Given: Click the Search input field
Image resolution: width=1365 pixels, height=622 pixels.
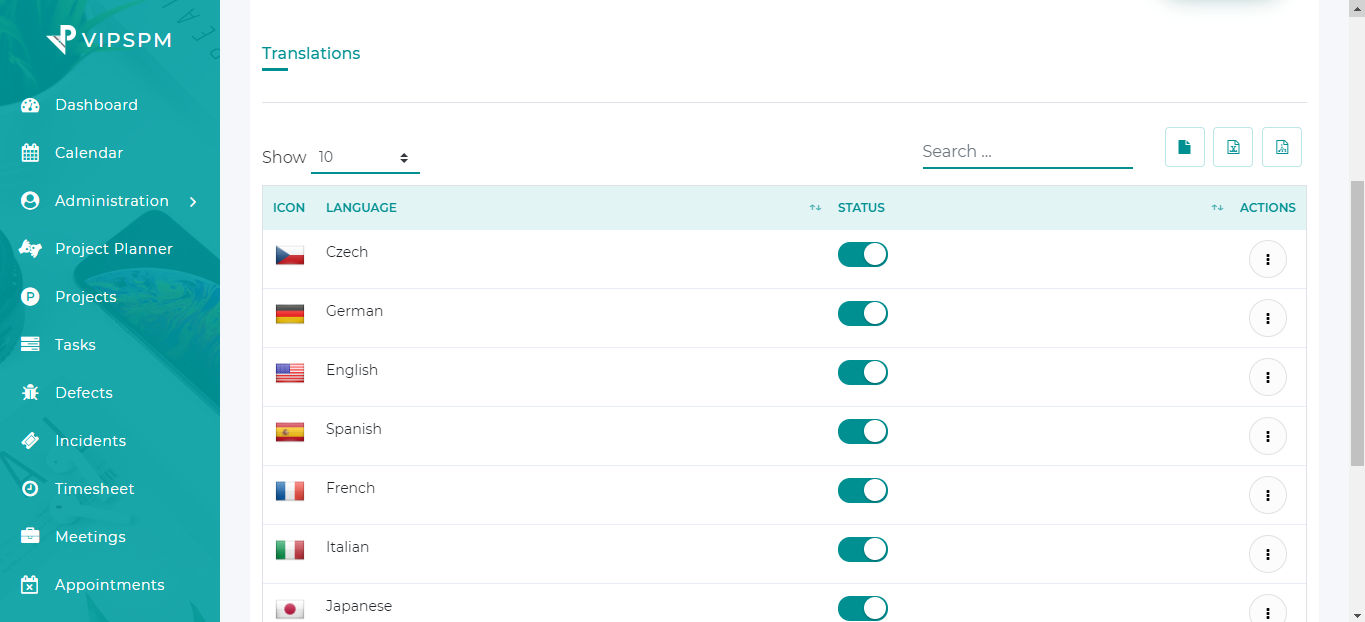Looking at the screenshot, I should point(1027,152).
